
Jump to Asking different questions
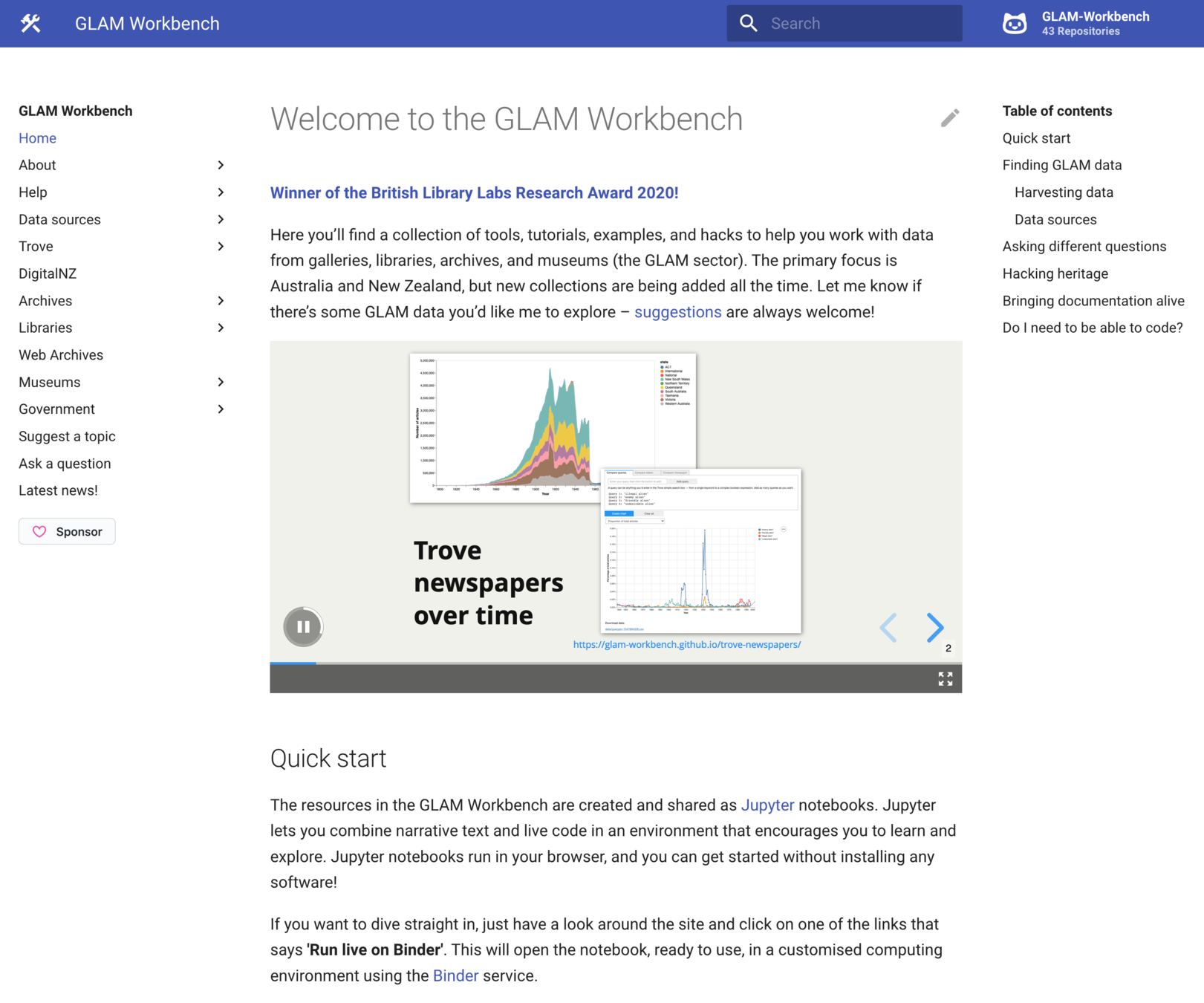1084,247
